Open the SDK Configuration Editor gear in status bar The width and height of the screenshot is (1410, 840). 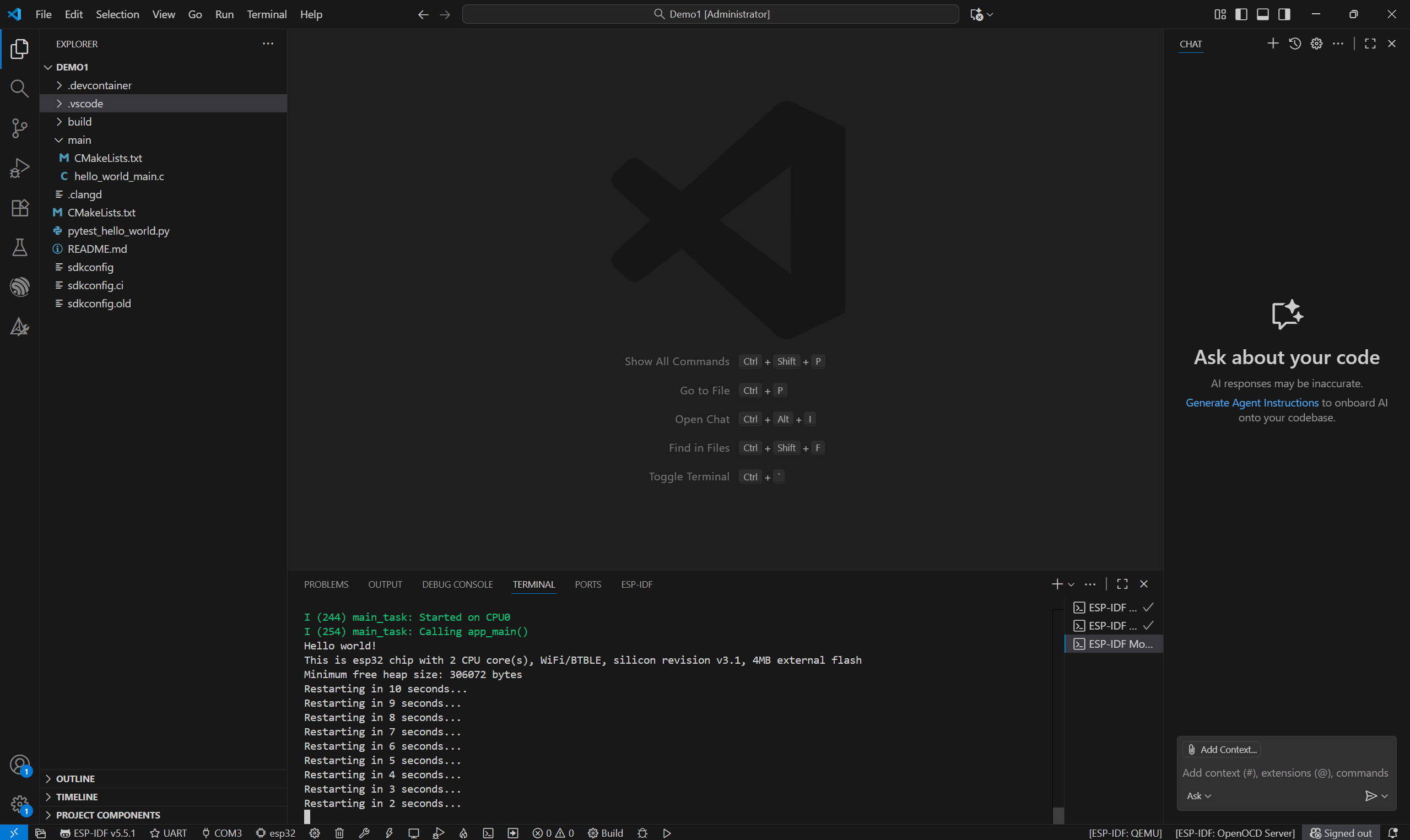pos(315,833)
